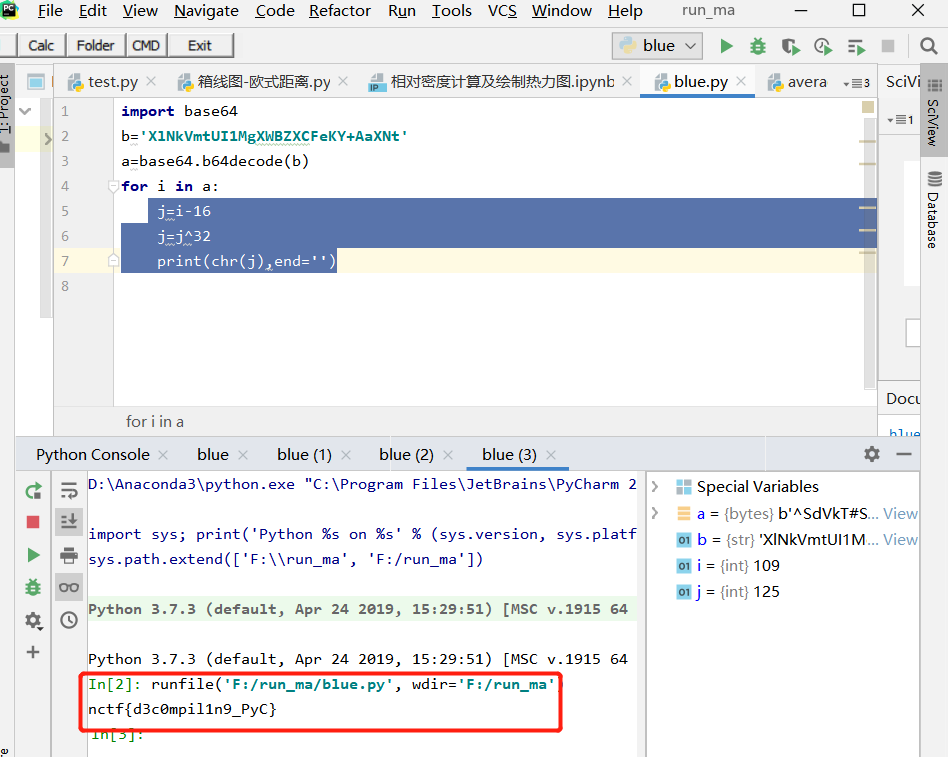Click the code inspection status square
Viewport: 948px width, 757px height.
point(868,107)
